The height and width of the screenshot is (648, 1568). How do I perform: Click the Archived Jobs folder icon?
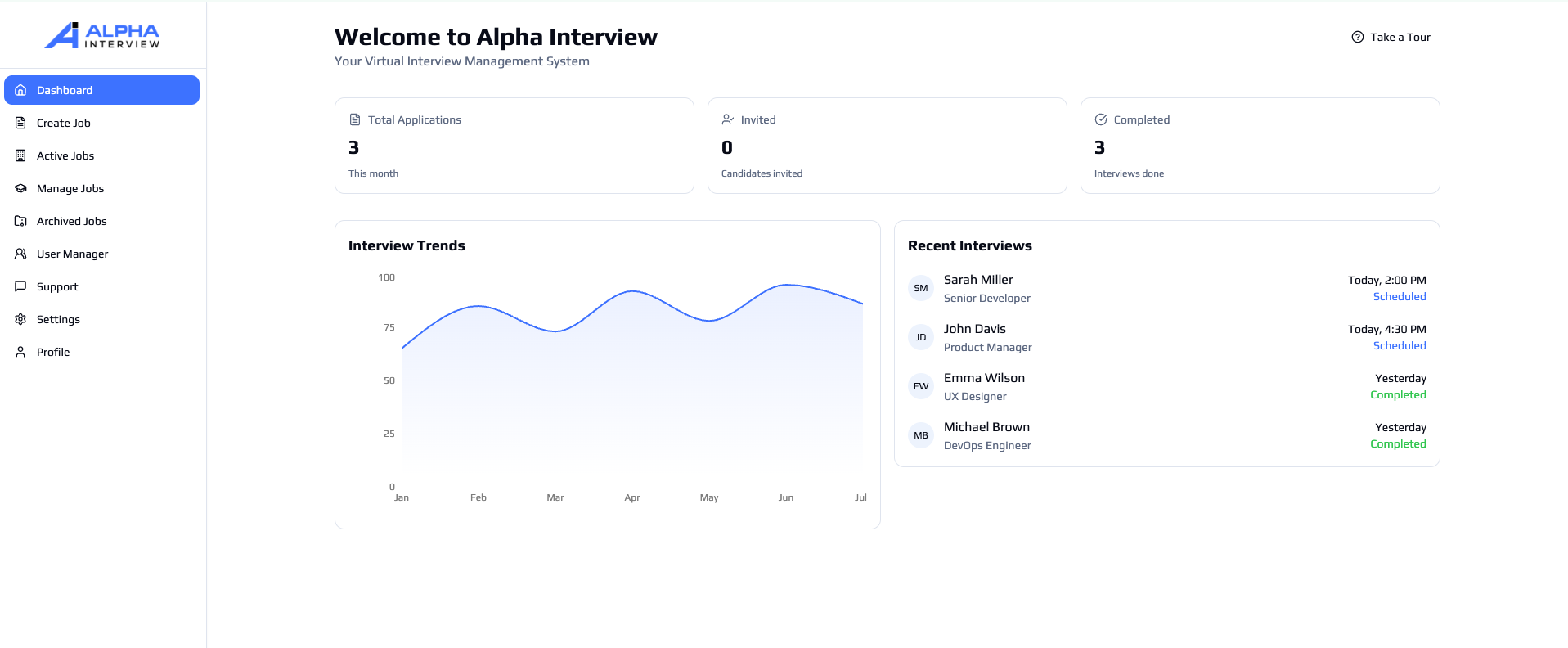click(x=21, y=221)
